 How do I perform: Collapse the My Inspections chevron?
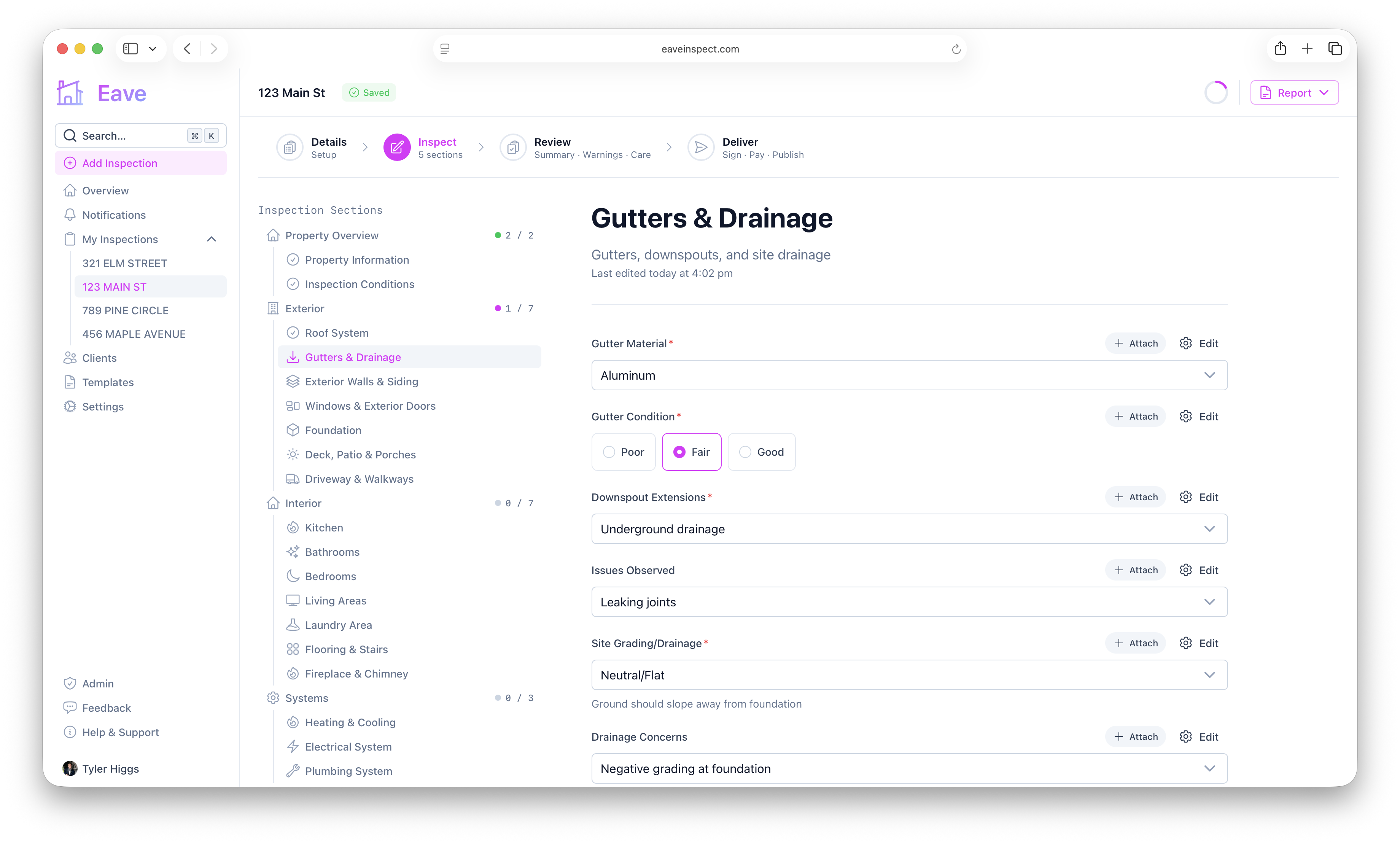[211, 239]
